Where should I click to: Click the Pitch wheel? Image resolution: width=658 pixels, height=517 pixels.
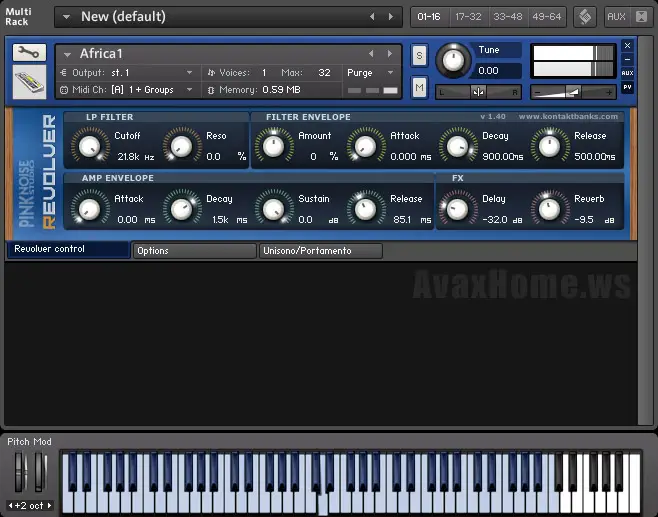click(x=20, y=471)
